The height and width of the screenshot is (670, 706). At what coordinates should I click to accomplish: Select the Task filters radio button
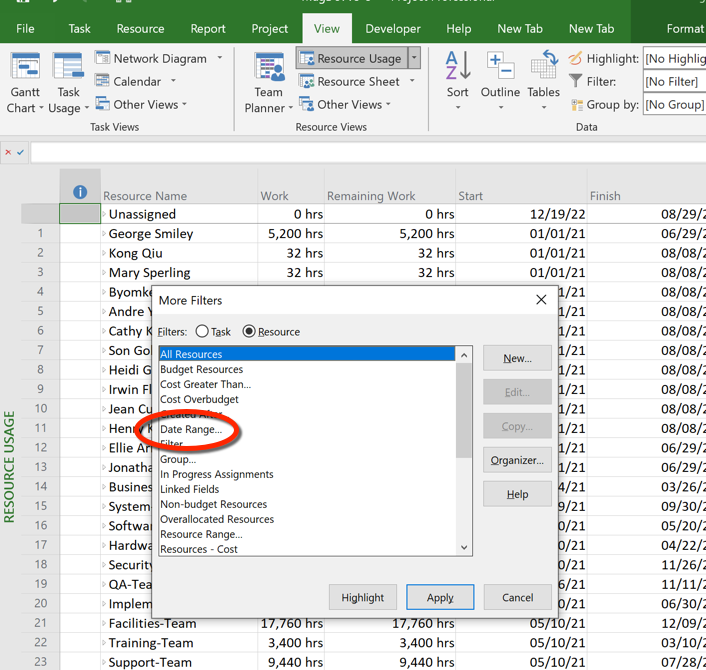pyautogui.click(x=202, y=331)
